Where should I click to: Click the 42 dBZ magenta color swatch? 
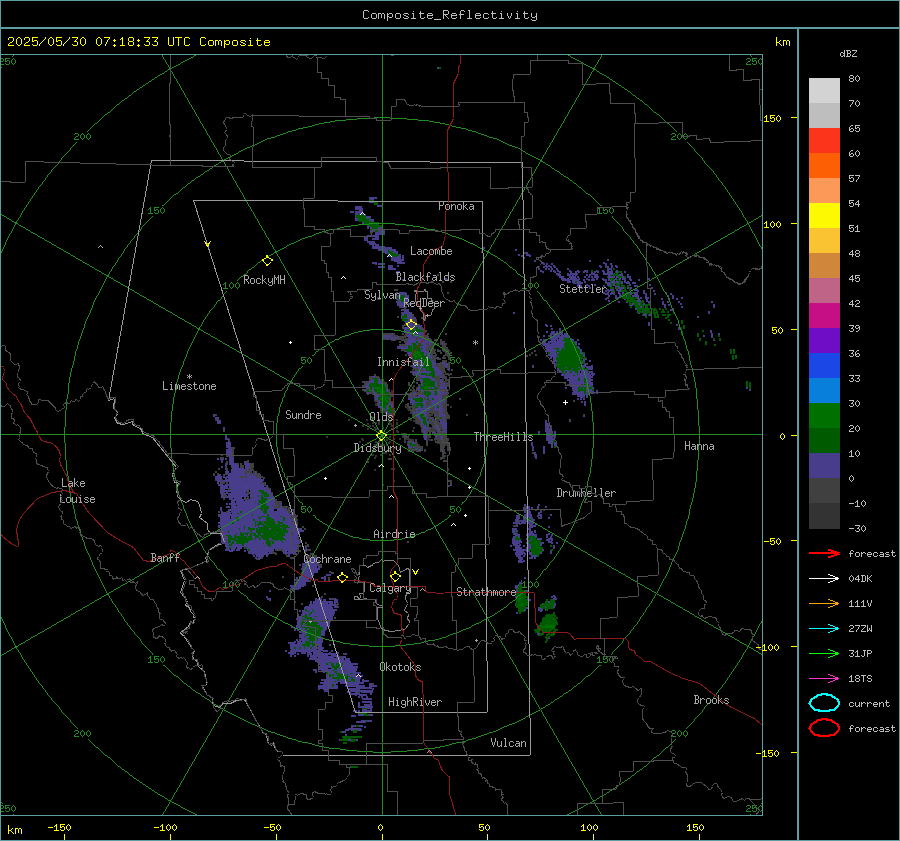[x=824, y=315]
